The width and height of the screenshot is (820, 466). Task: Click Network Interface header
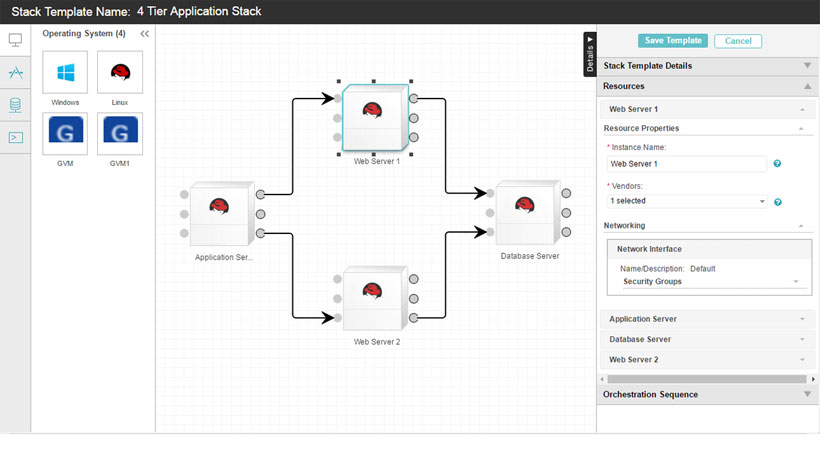pos(709,249)
